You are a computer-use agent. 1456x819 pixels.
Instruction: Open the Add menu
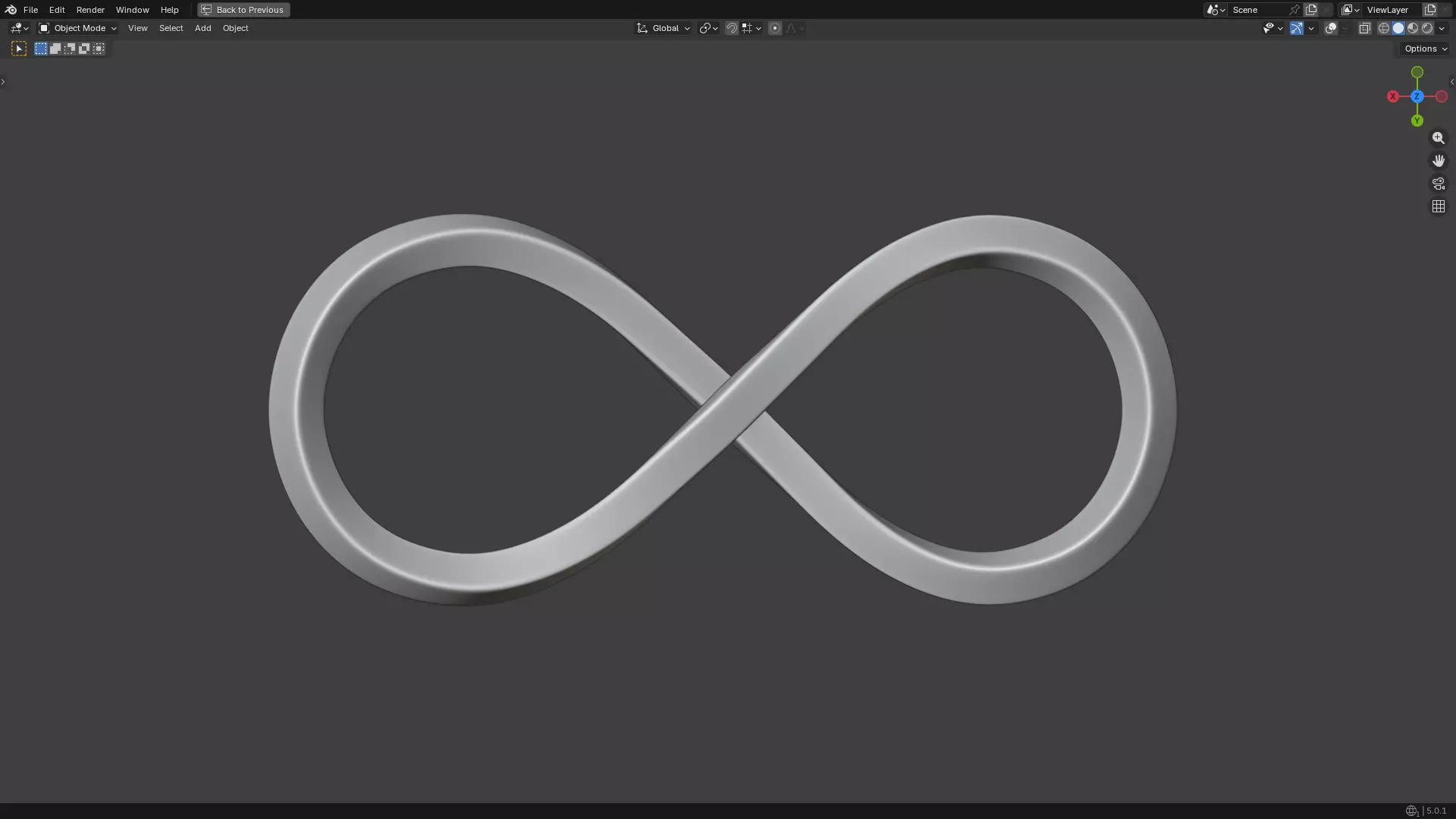pos(202,28)
